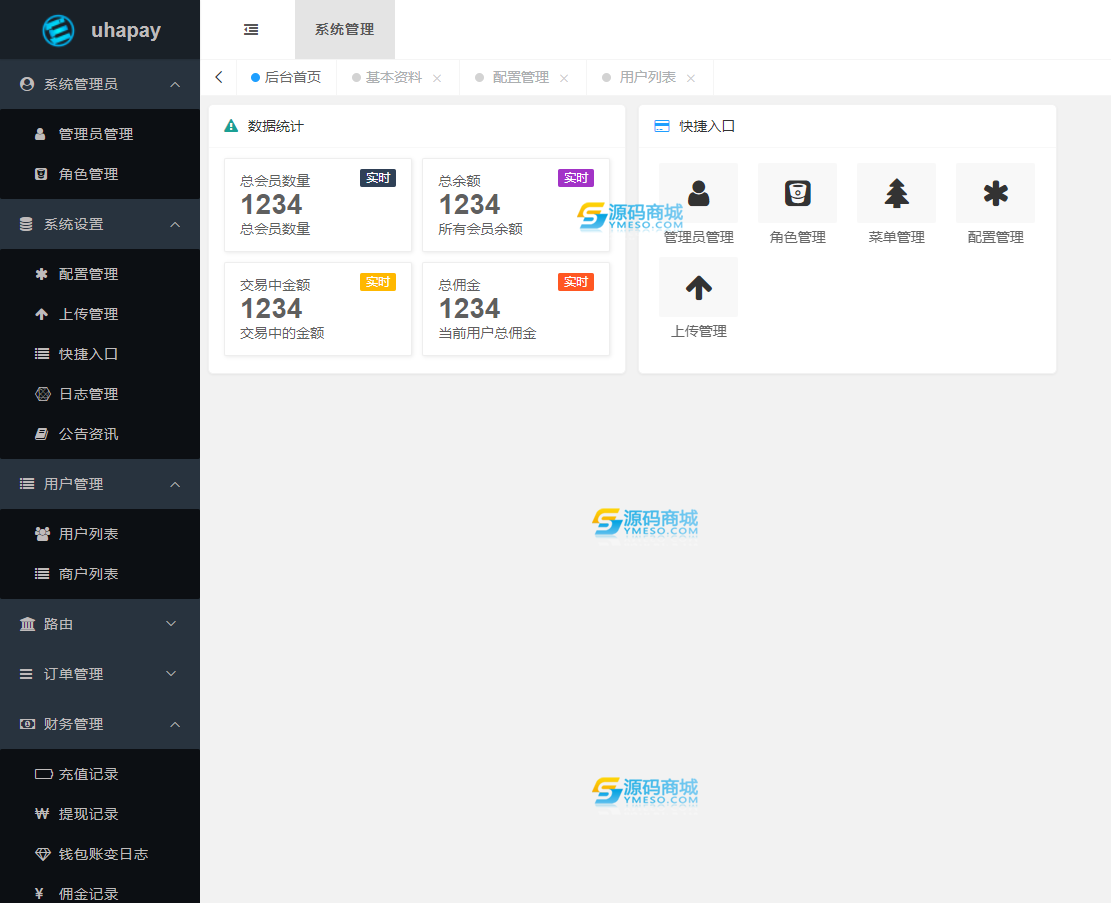Open the 管理员管理 quick-entry person icon

(698, 193)
